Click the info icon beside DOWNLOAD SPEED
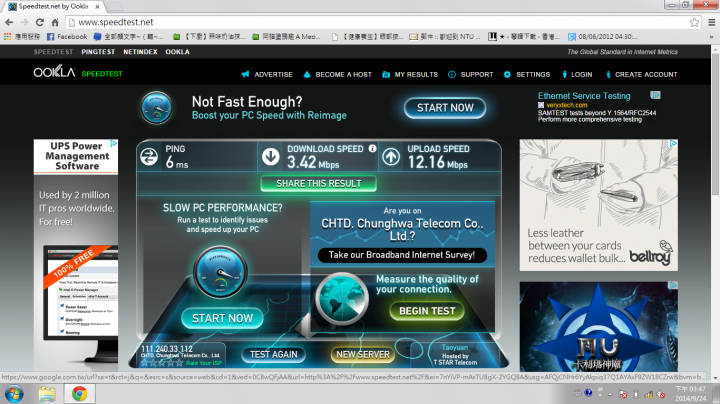 pos(372,148)
